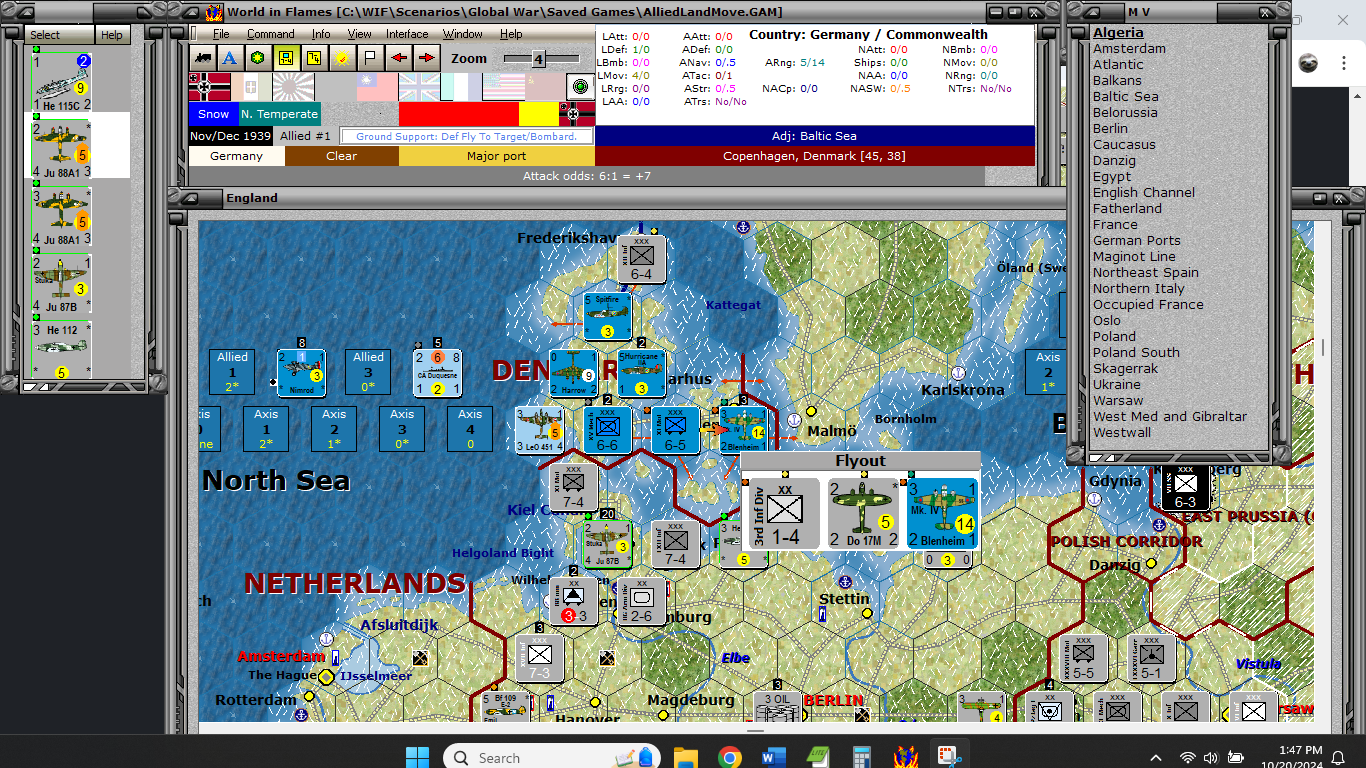Select the Chinese flag in the flag row
The height and width of the screenshot is (768, 1366).
point(377,86)
